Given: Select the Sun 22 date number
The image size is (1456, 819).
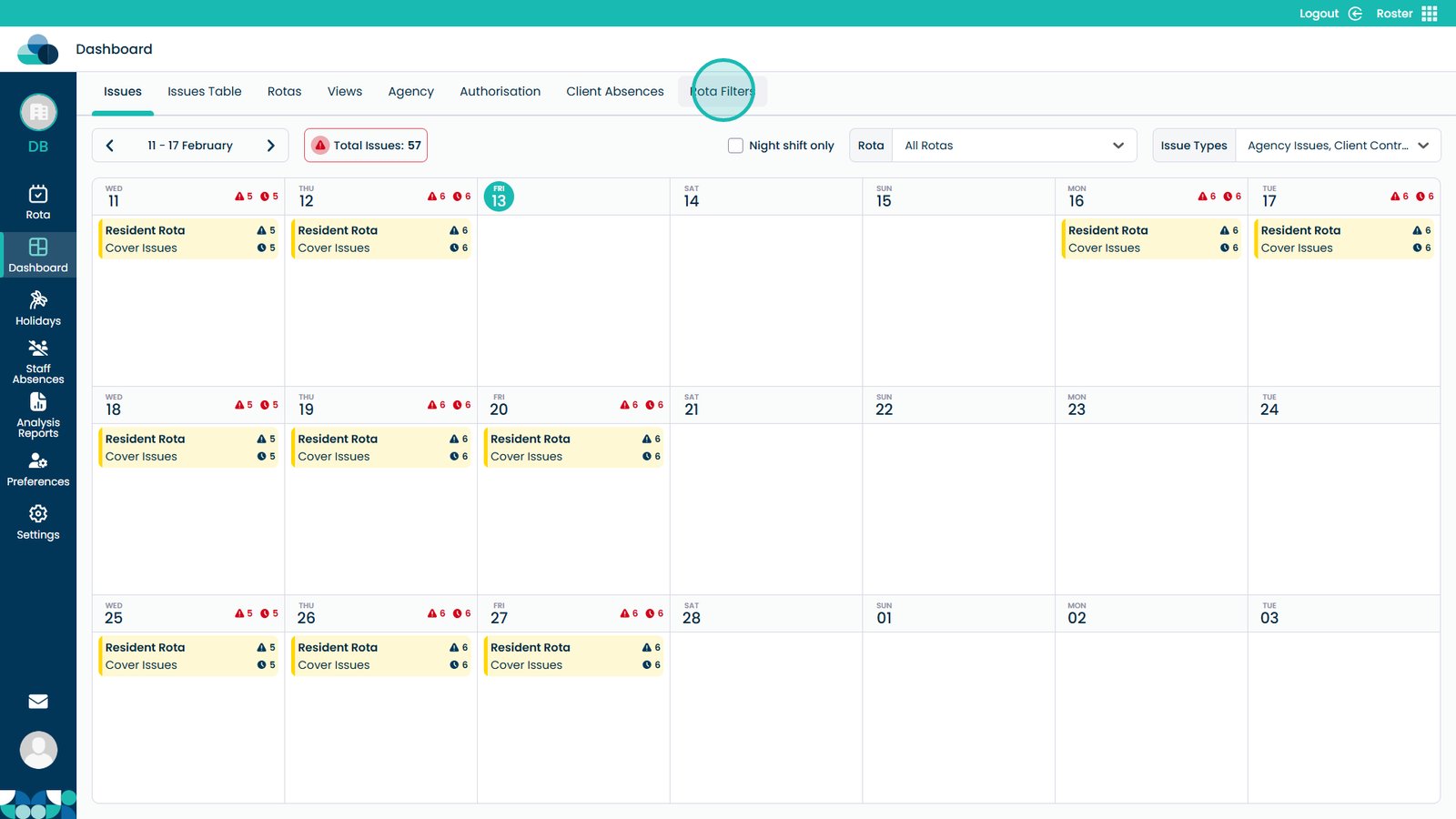Looking at the screenshot, I should click(x=885, y=409).
